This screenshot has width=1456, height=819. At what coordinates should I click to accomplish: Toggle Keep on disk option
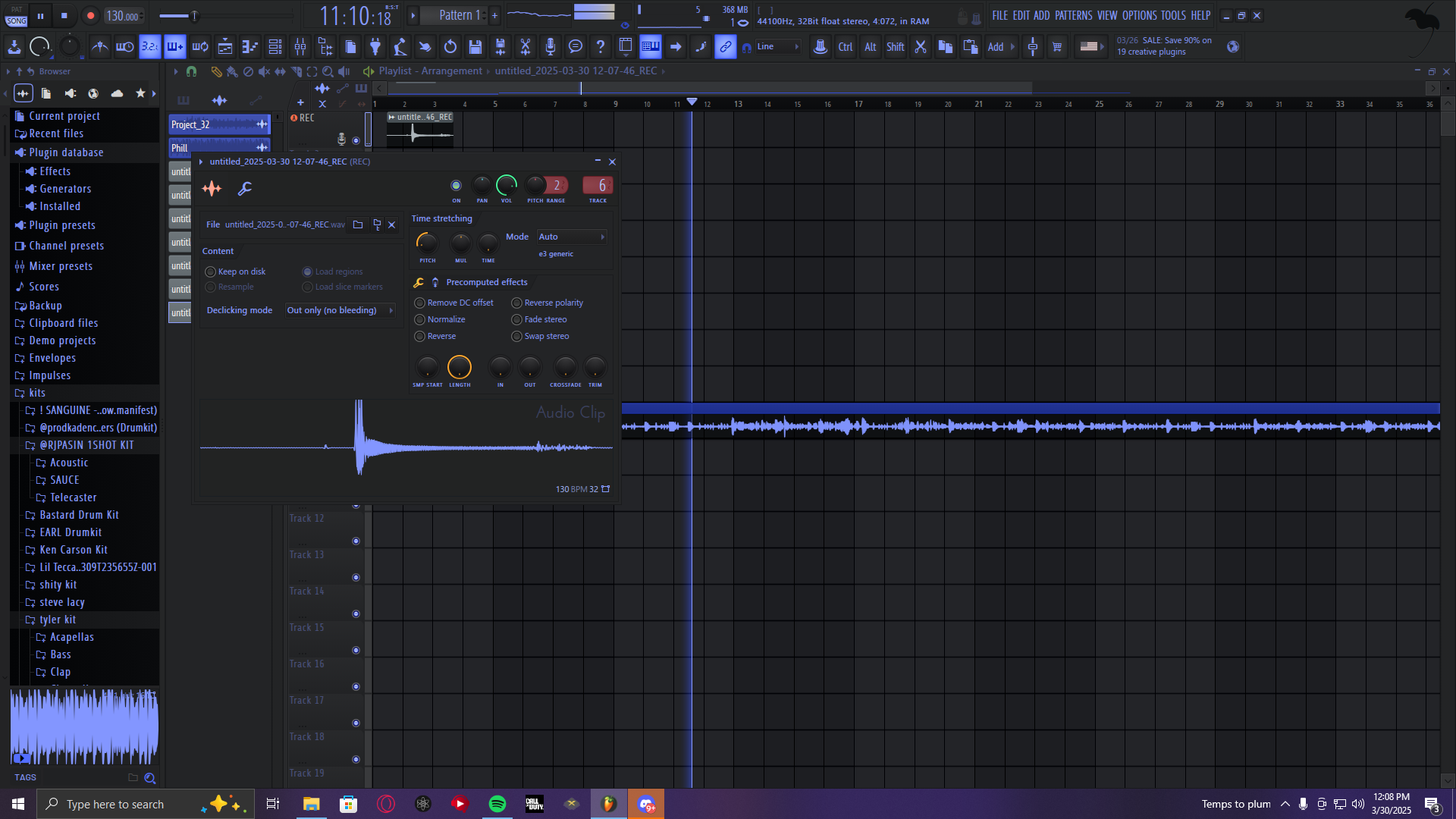pos(210,271)
